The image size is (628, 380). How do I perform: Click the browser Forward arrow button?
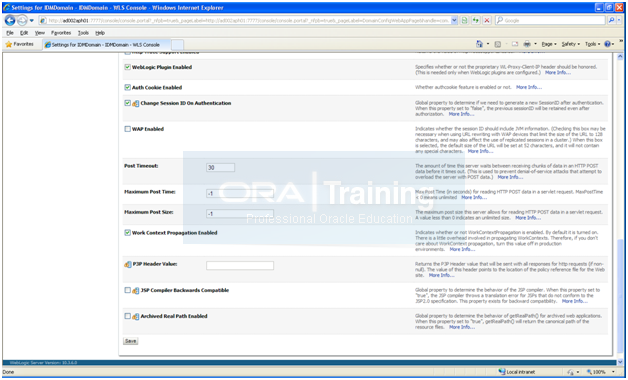(22, 20)
